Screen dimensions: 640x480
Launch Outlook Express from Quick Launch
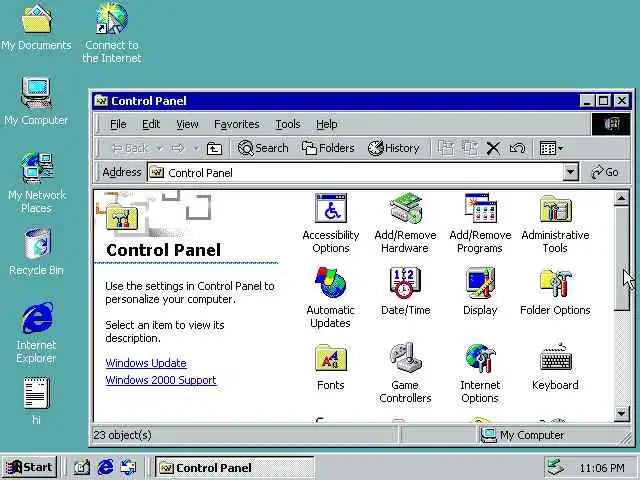[129, 467]
